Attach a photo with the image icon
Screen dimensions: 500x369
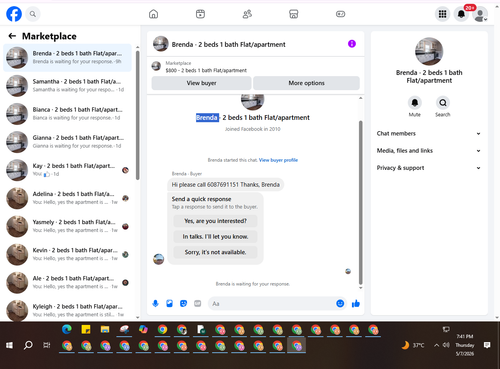click(x=169, y=303)
